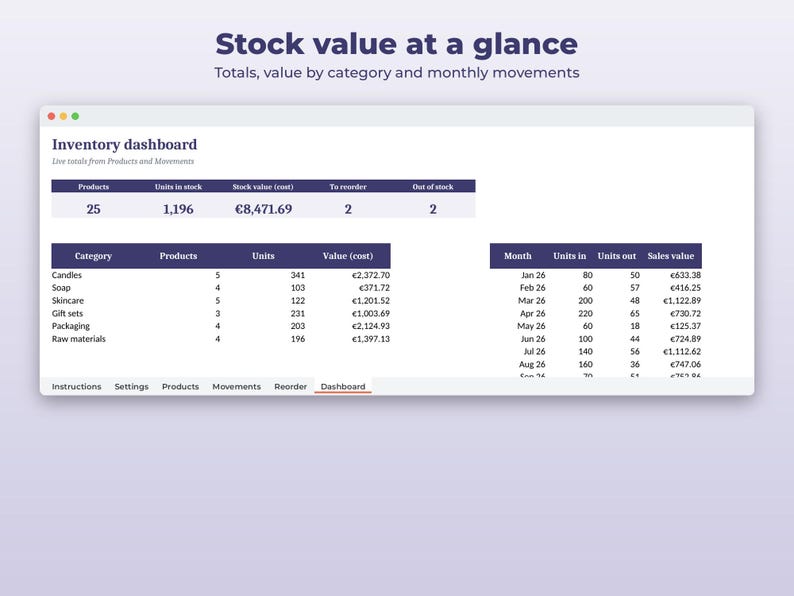
Task: Select the Apr 26 month cell
Action: click(x=533, y=313)
